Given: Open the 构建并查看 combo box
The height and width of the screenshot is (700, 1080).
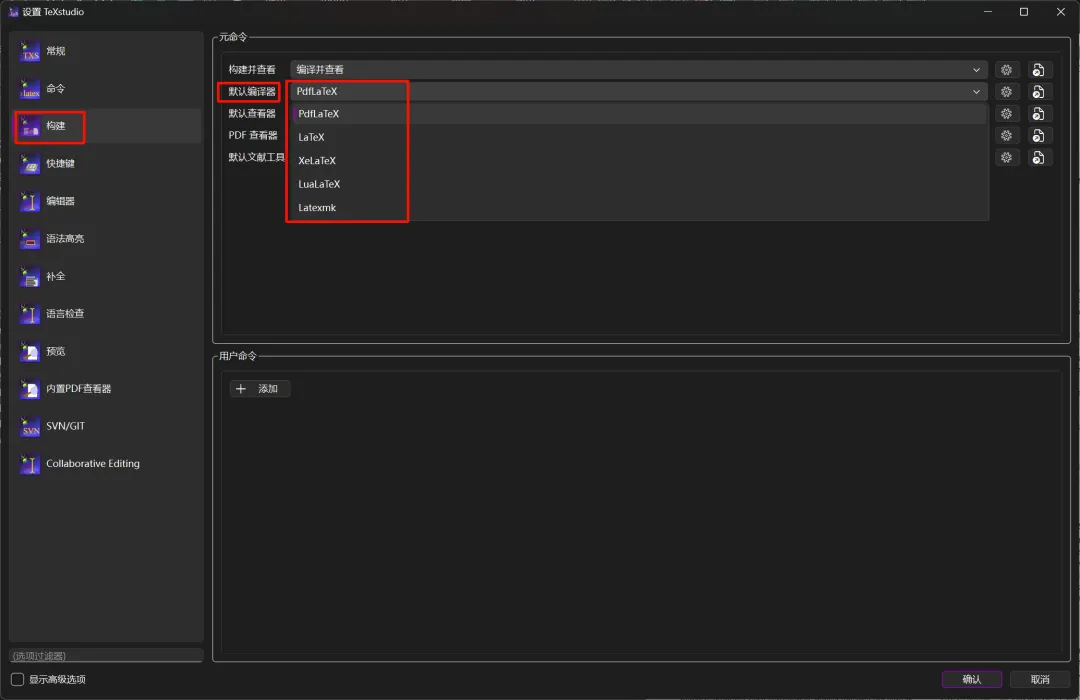Looking at the screenshot, I should [638, 70].
